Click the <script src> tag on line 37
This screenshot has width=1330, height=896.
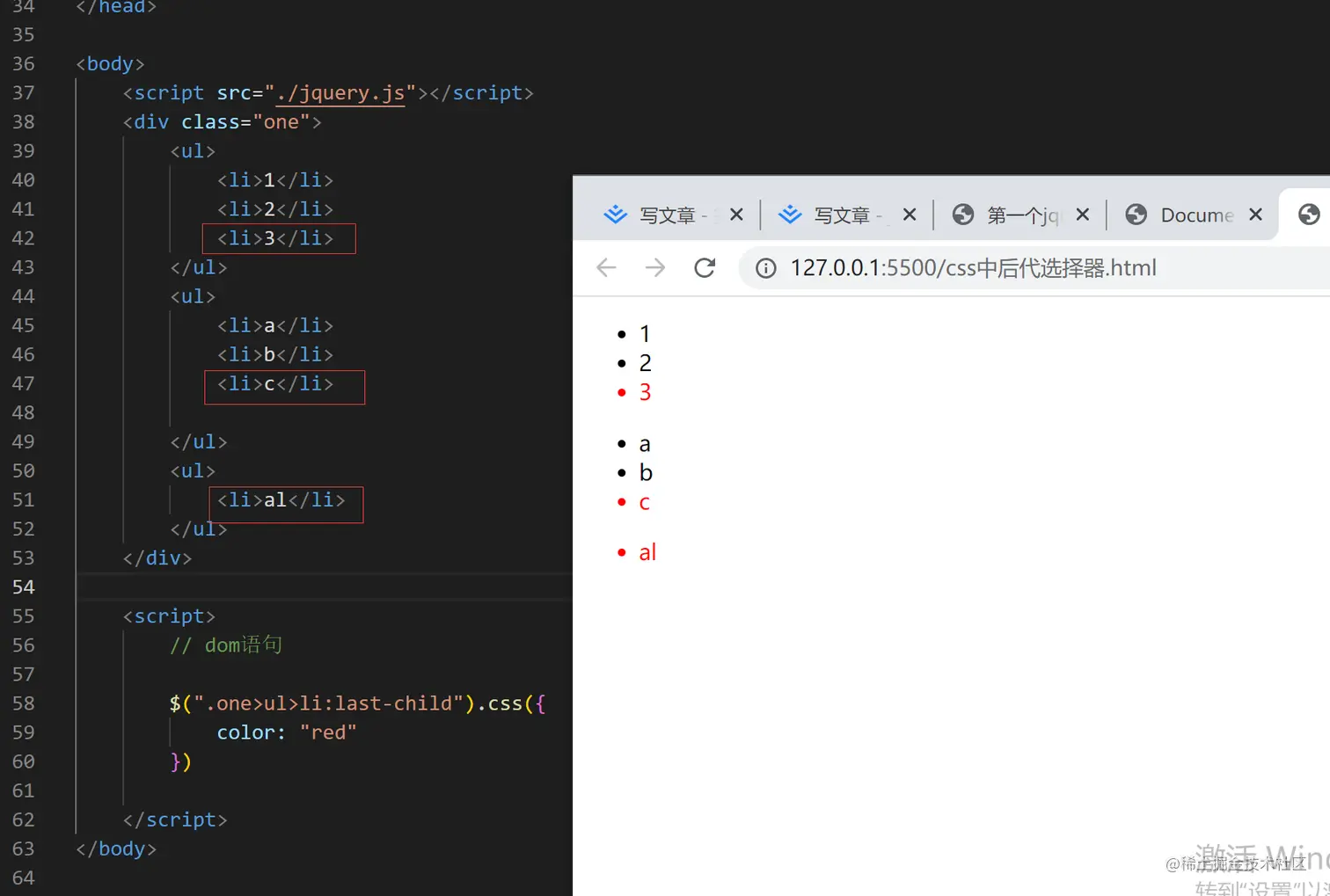(x=328, y=93)
